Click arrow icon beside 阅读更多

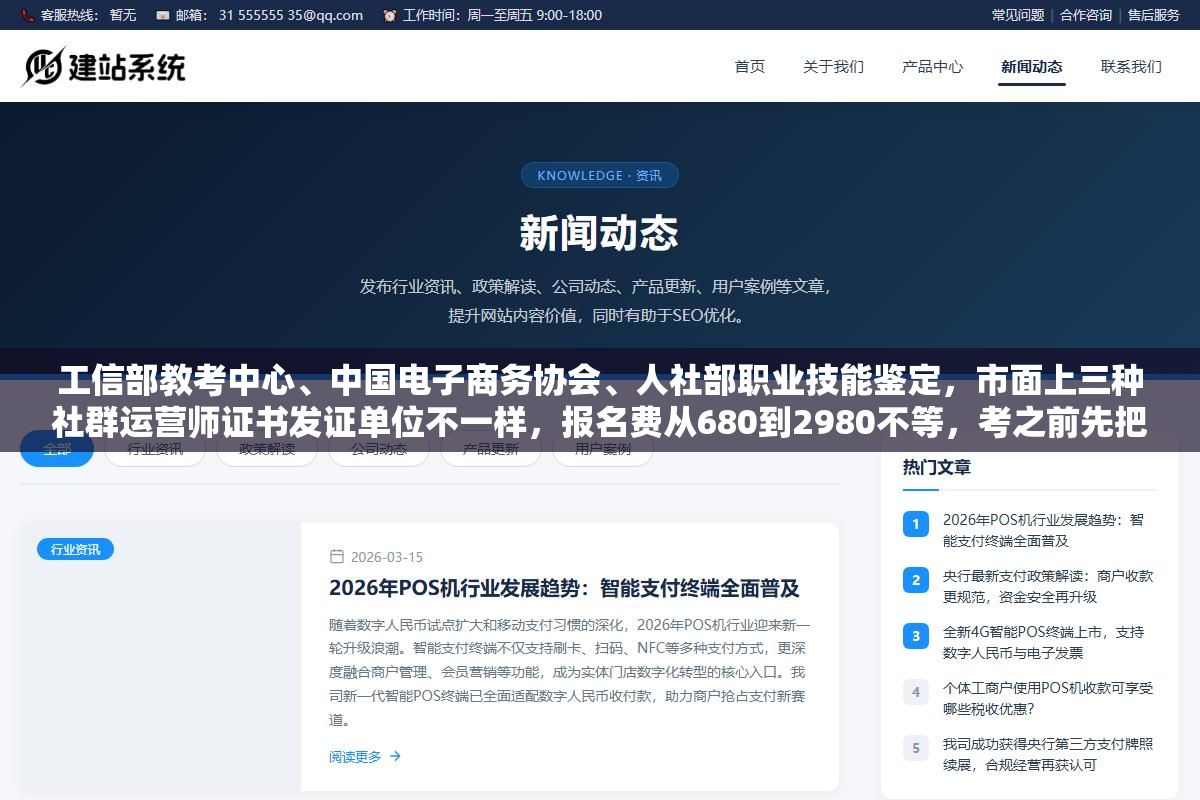tap(395, 757)
